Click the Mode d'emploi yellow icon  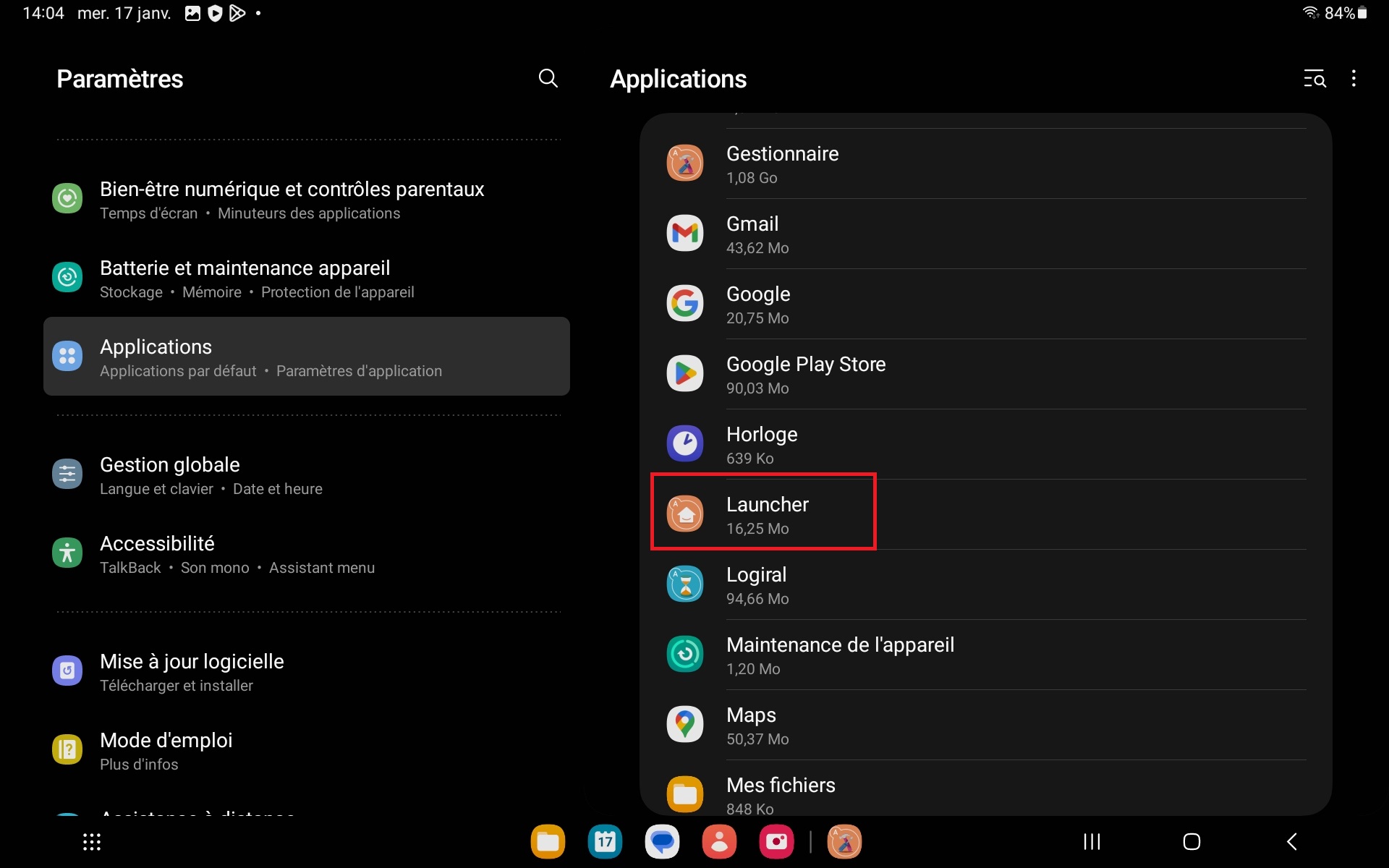(x=67, y=750)
